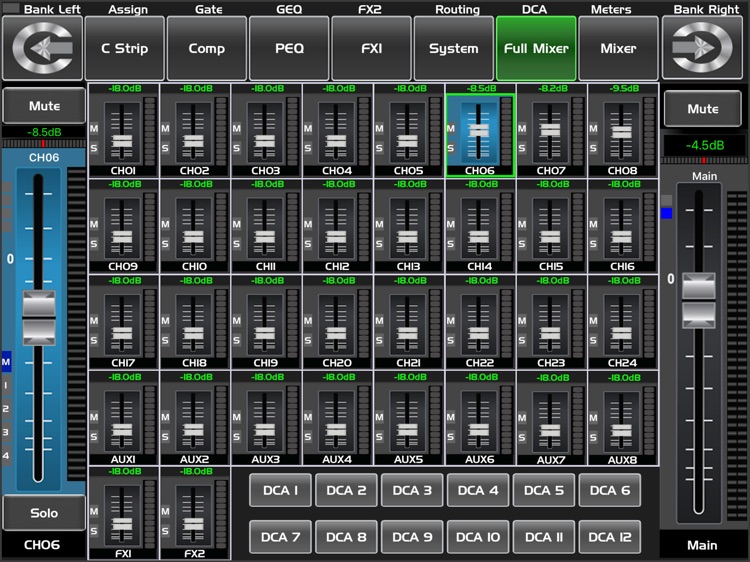Select aux send 1 beside CH06 fader
The height and width of the screenshot is (562, 750).
pos(6,385)
